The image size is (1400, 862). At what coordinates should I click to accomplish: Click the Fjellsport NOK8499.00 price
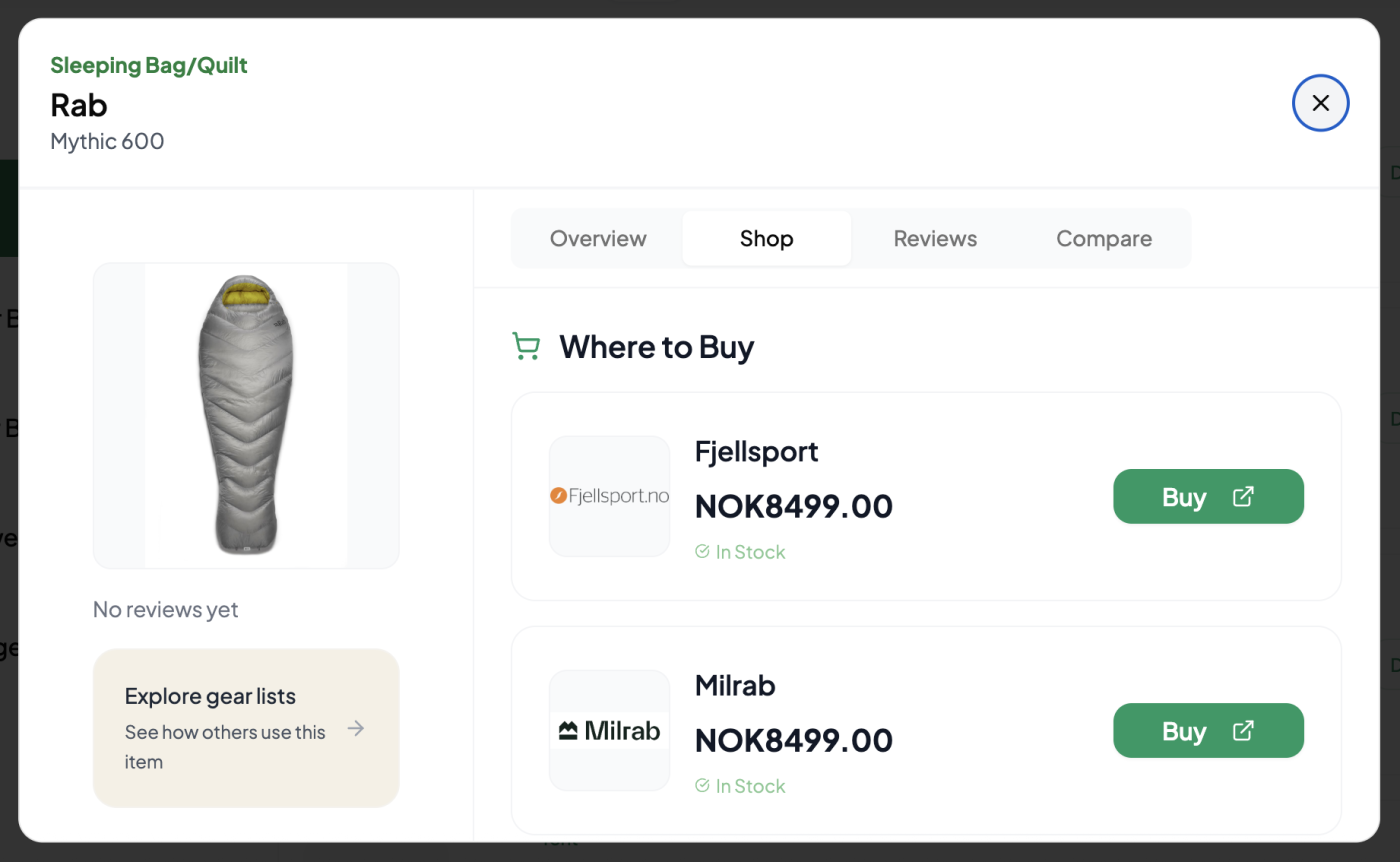click(794, 506)
